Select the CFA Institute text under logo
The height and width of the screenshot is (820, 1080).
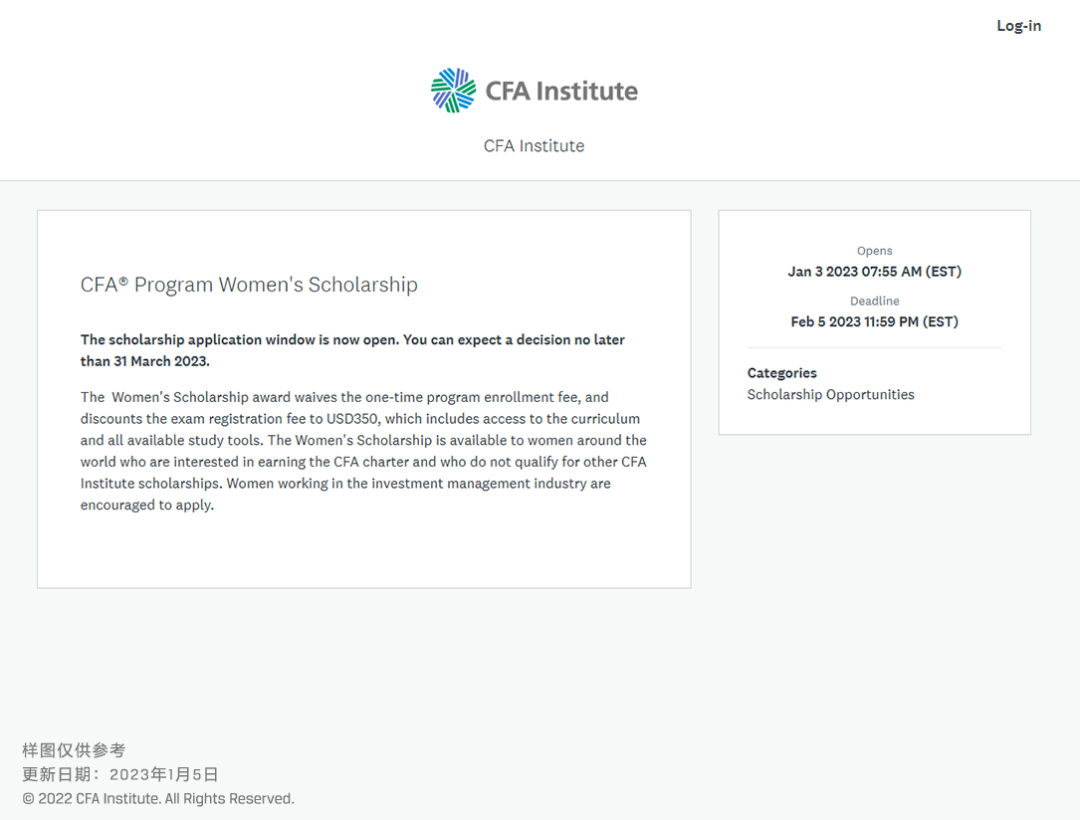(534, 146)
